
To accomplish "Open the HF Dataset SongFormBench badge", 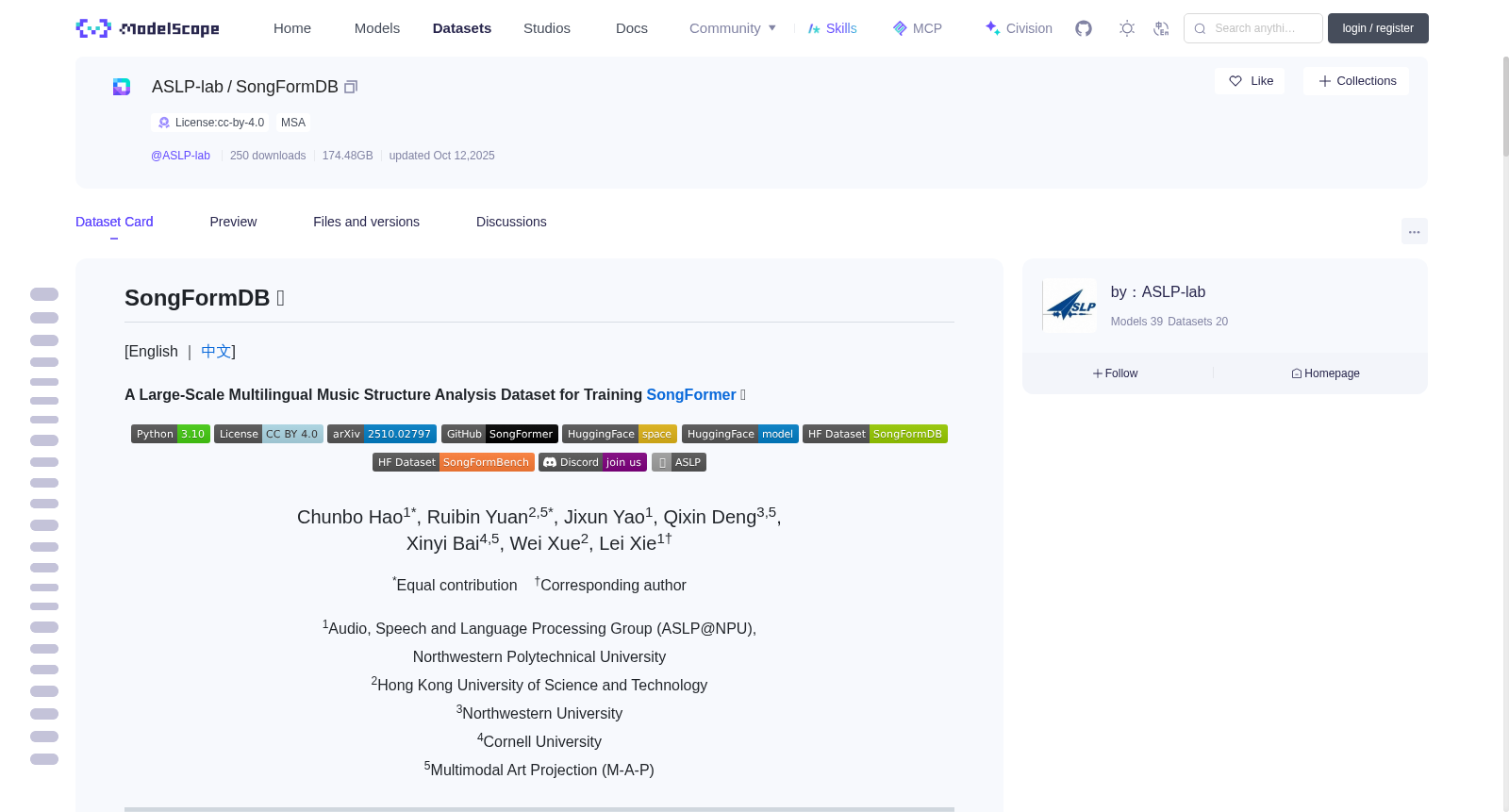I will click(454, 462).
